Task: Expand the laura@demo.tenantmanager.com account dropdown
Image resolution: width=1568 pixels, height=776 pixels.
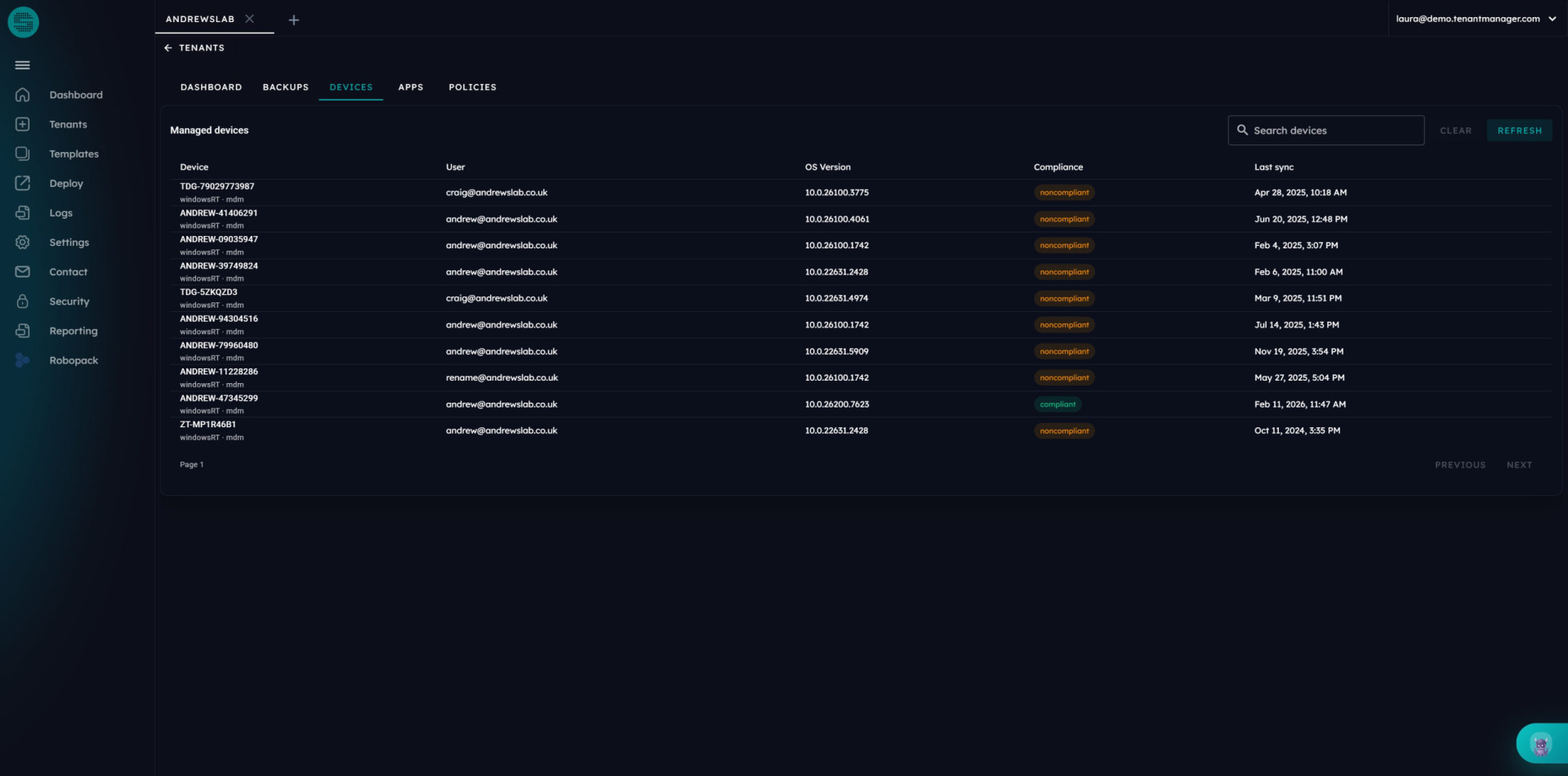Action: (x=1552, y=19)
